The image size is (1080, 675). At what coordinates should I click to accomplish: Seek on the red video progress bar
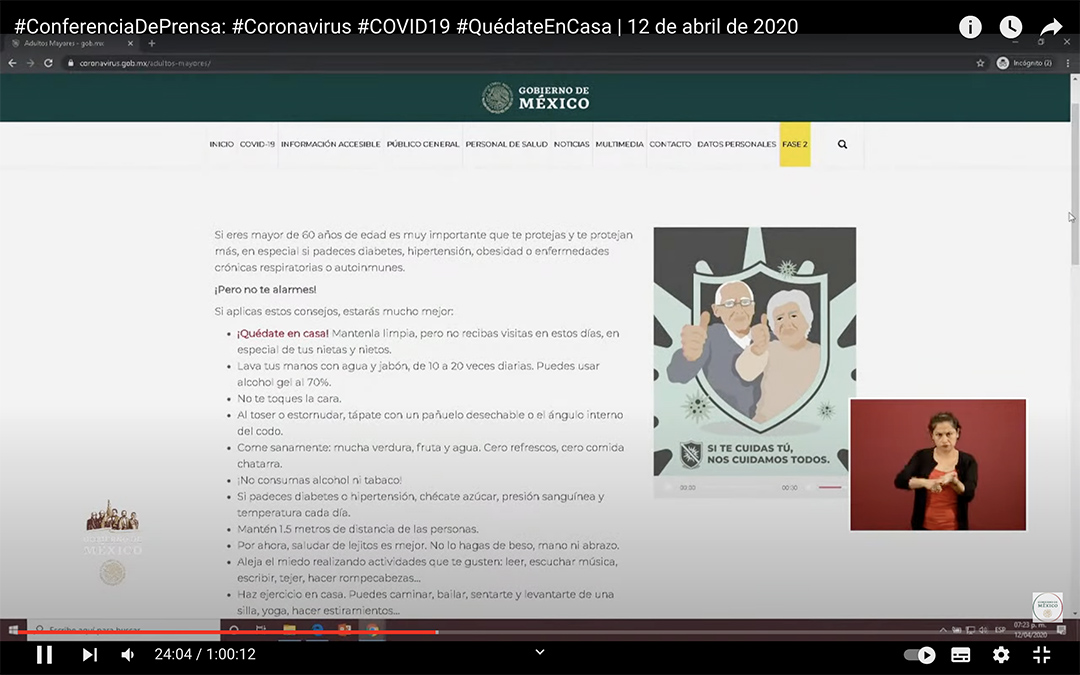(x=300, y=632)
